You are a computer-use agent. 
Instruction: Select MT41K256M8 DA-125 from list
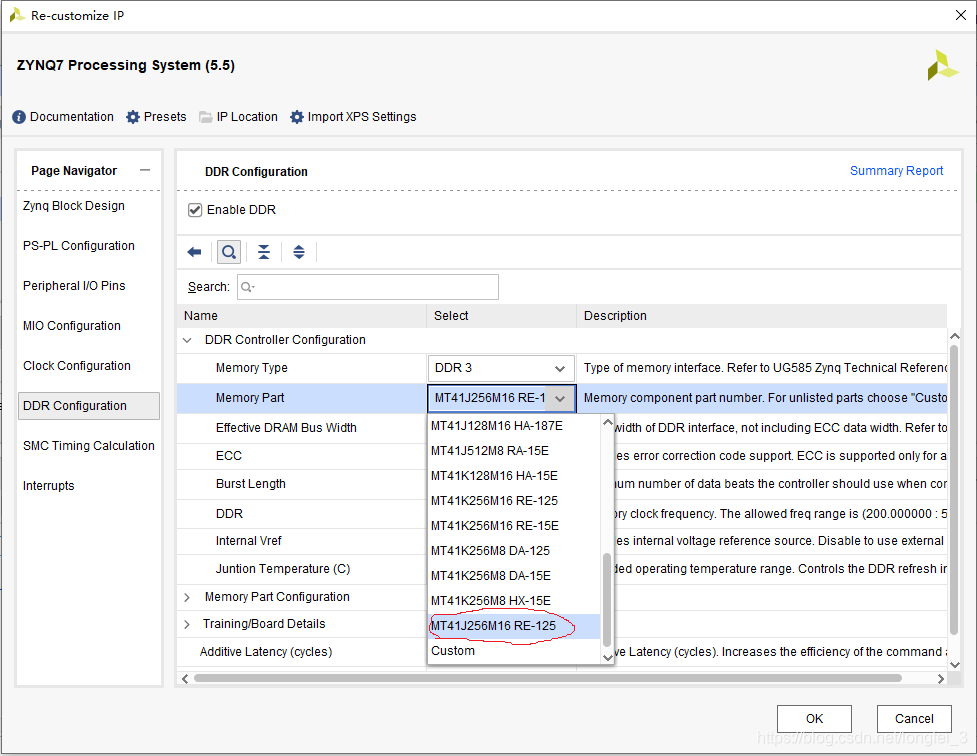[x=515, y=550]
